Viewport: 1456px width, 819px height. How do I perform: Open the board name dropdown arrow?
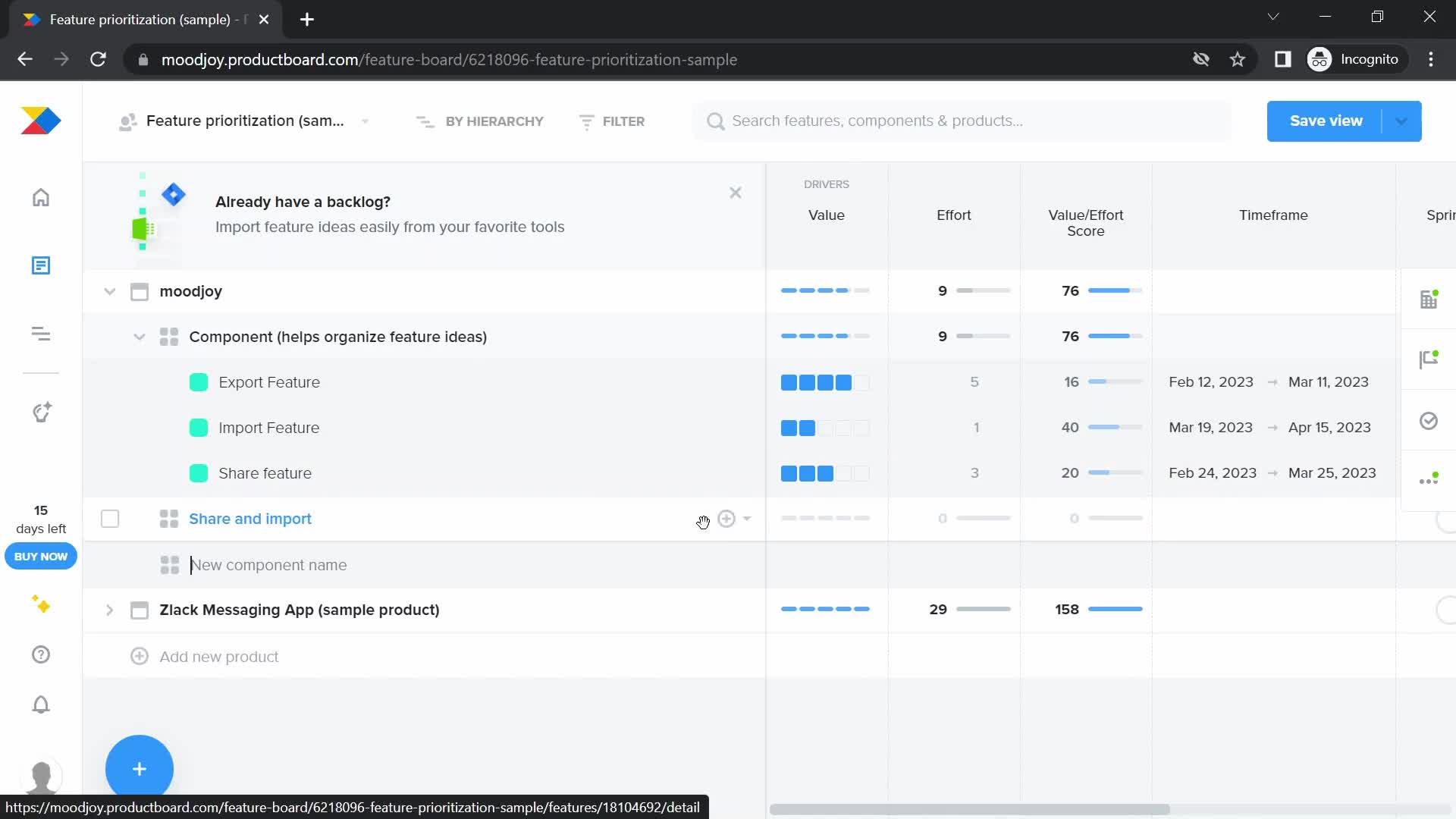[366, 121]
